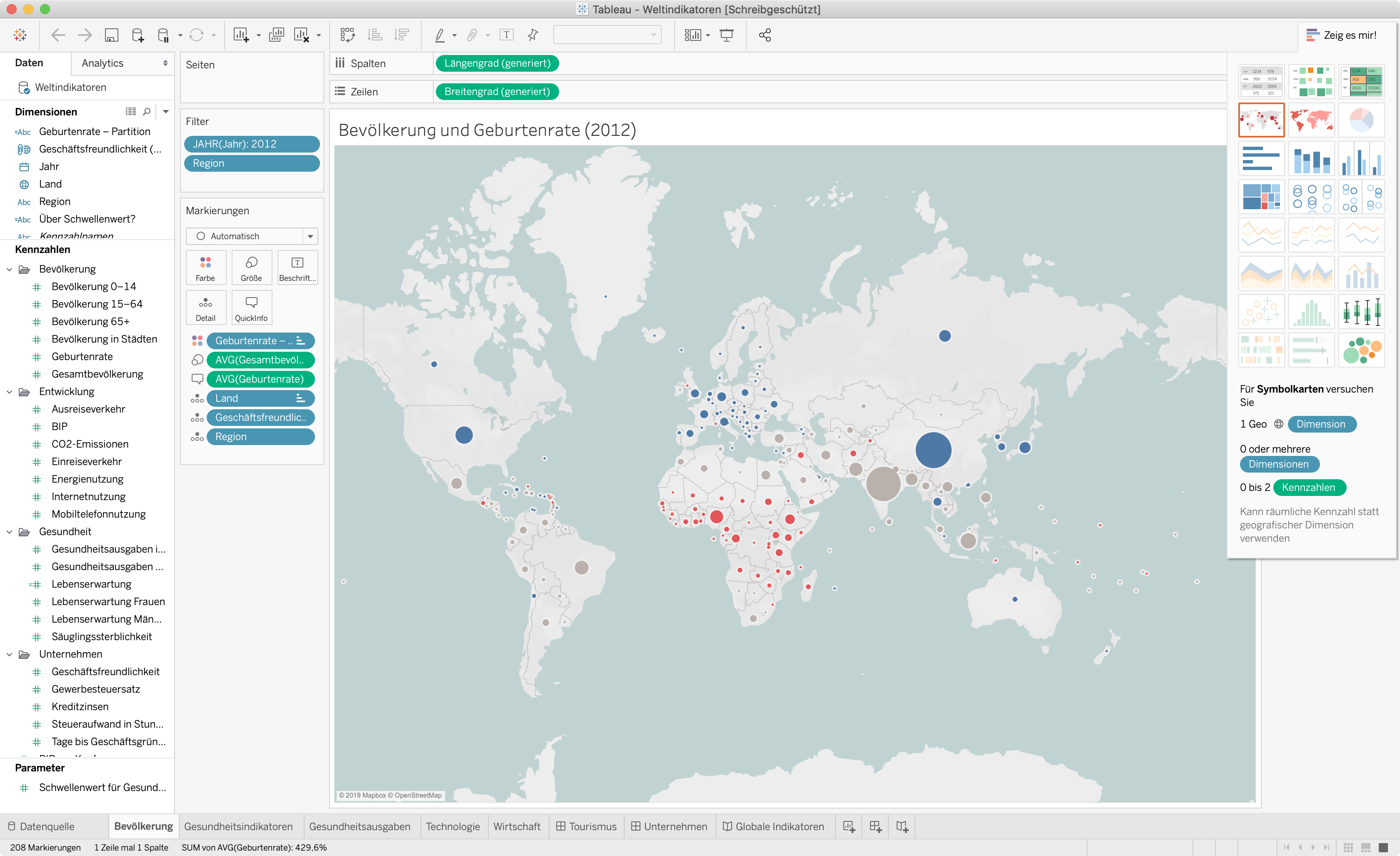Click the add new data source icon
This screenshot has width=1400, height=856.
coord(137,35)
